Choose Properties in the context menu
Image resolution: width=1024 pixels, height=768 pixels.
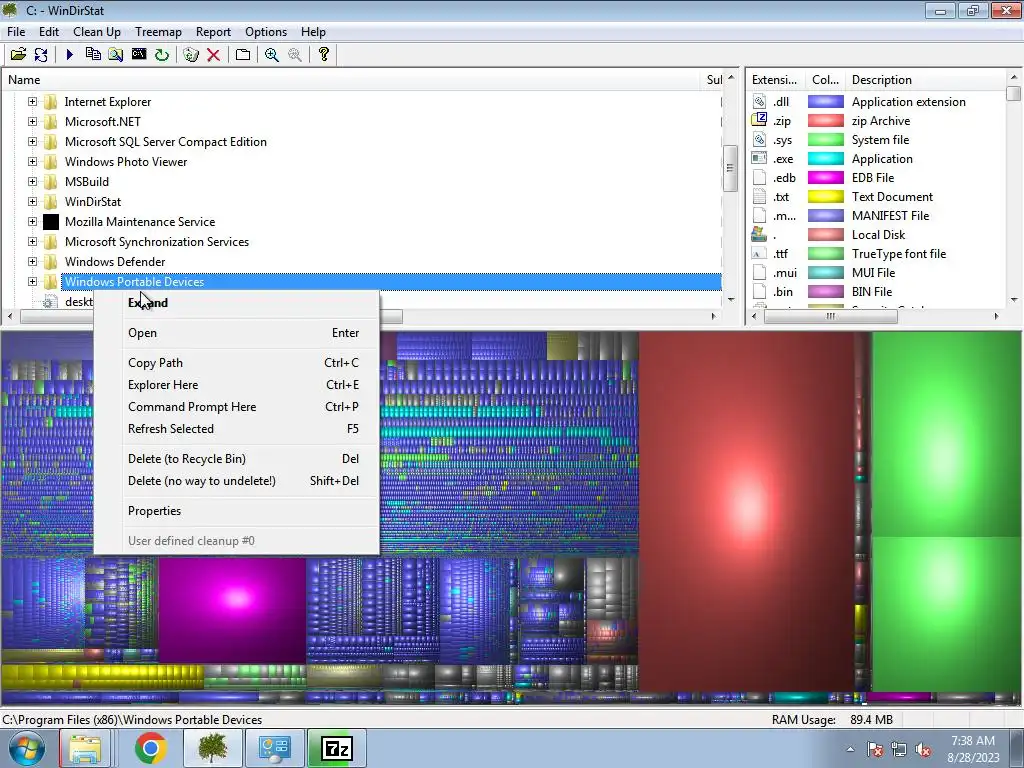click(x=236, y=511)
